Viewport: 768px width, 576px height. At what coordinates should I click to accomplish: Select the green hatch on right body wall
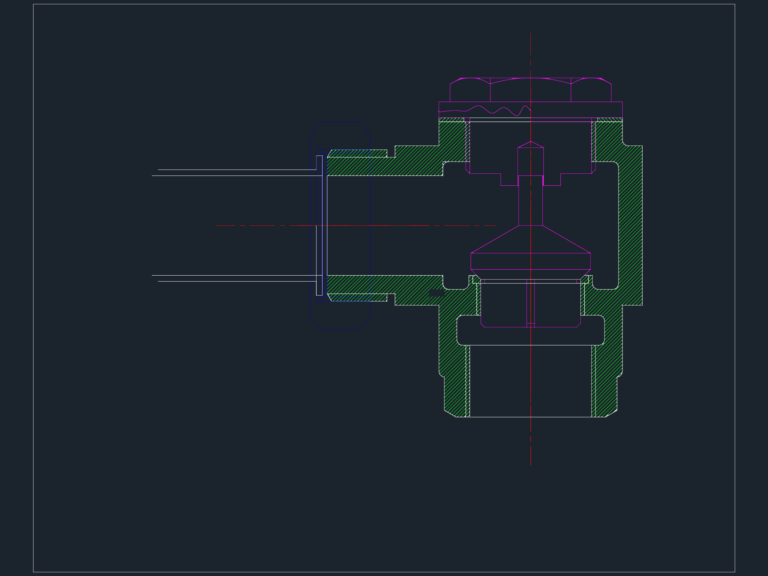point(630,225)
